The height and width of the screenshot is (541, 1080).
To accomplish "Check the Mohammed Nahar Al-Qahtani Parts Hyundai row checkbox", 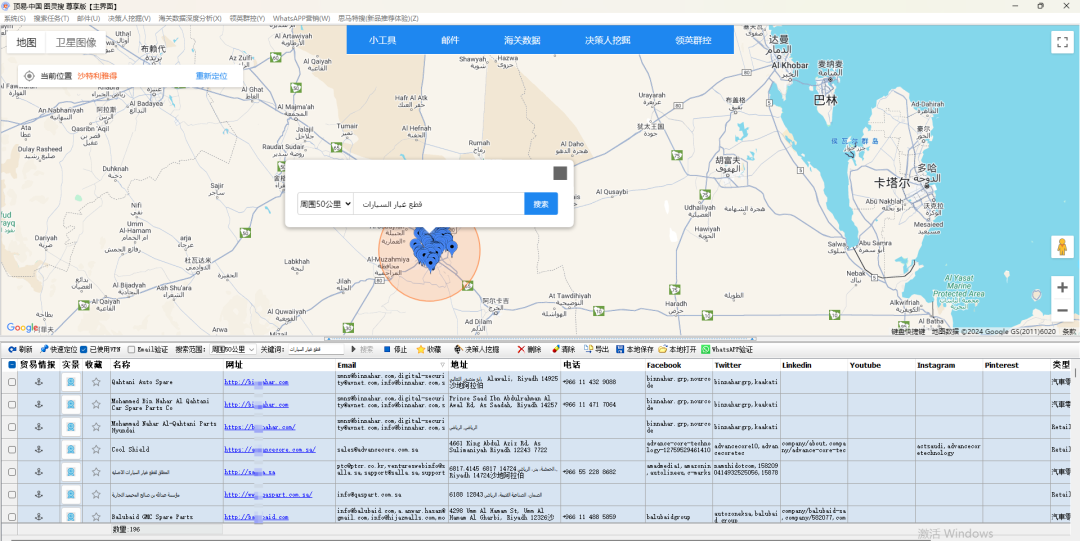I will [x=12, y=427].
